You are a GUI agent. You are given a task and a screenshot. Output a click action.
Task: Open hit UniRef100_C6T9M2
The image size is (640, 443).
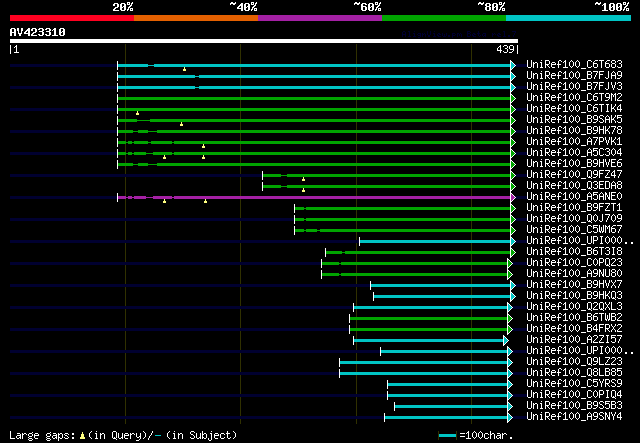tap(574, 98)
